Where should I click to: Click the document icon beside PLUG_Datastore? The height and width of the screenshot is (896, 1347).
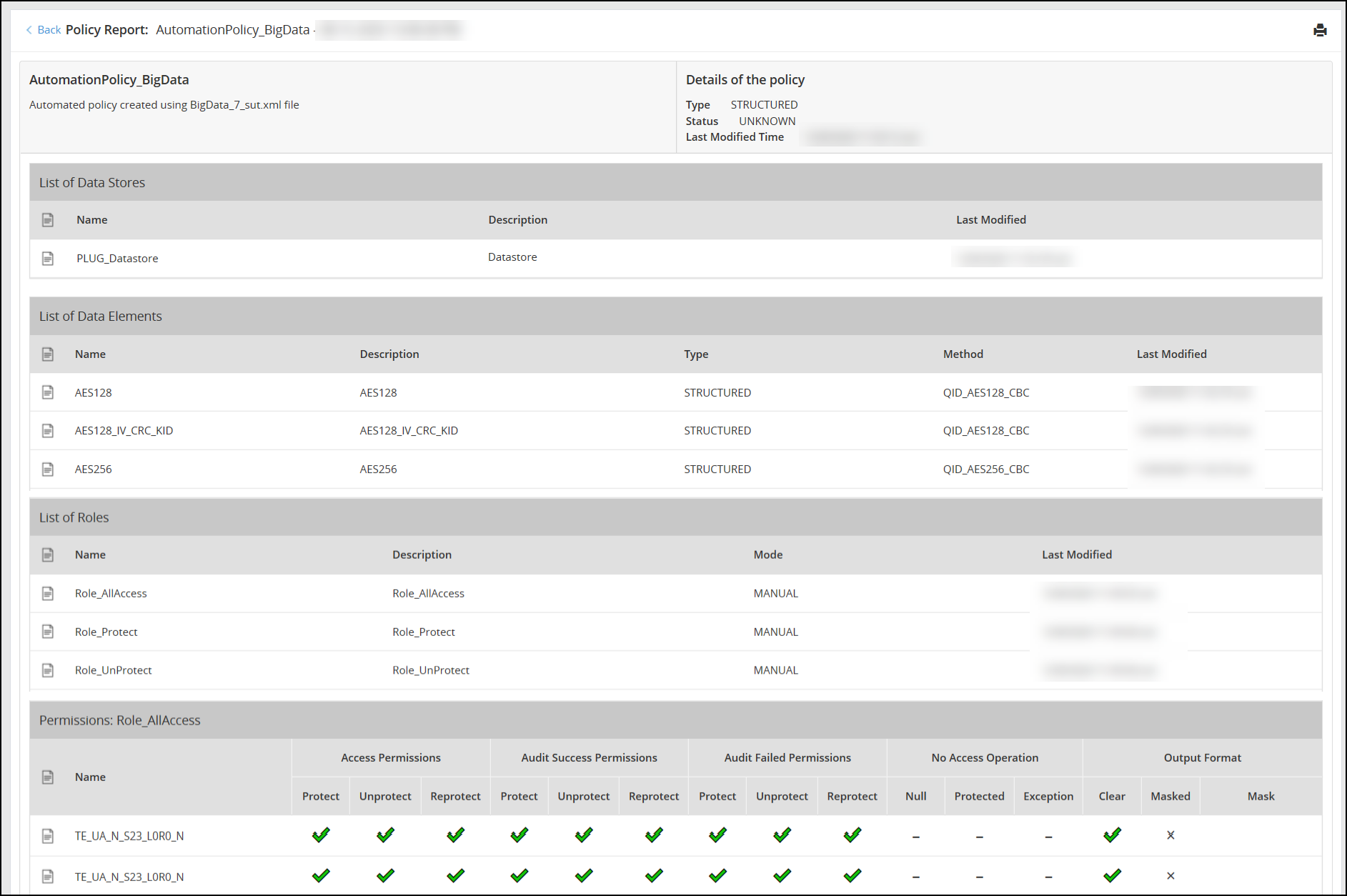point(48,258)
